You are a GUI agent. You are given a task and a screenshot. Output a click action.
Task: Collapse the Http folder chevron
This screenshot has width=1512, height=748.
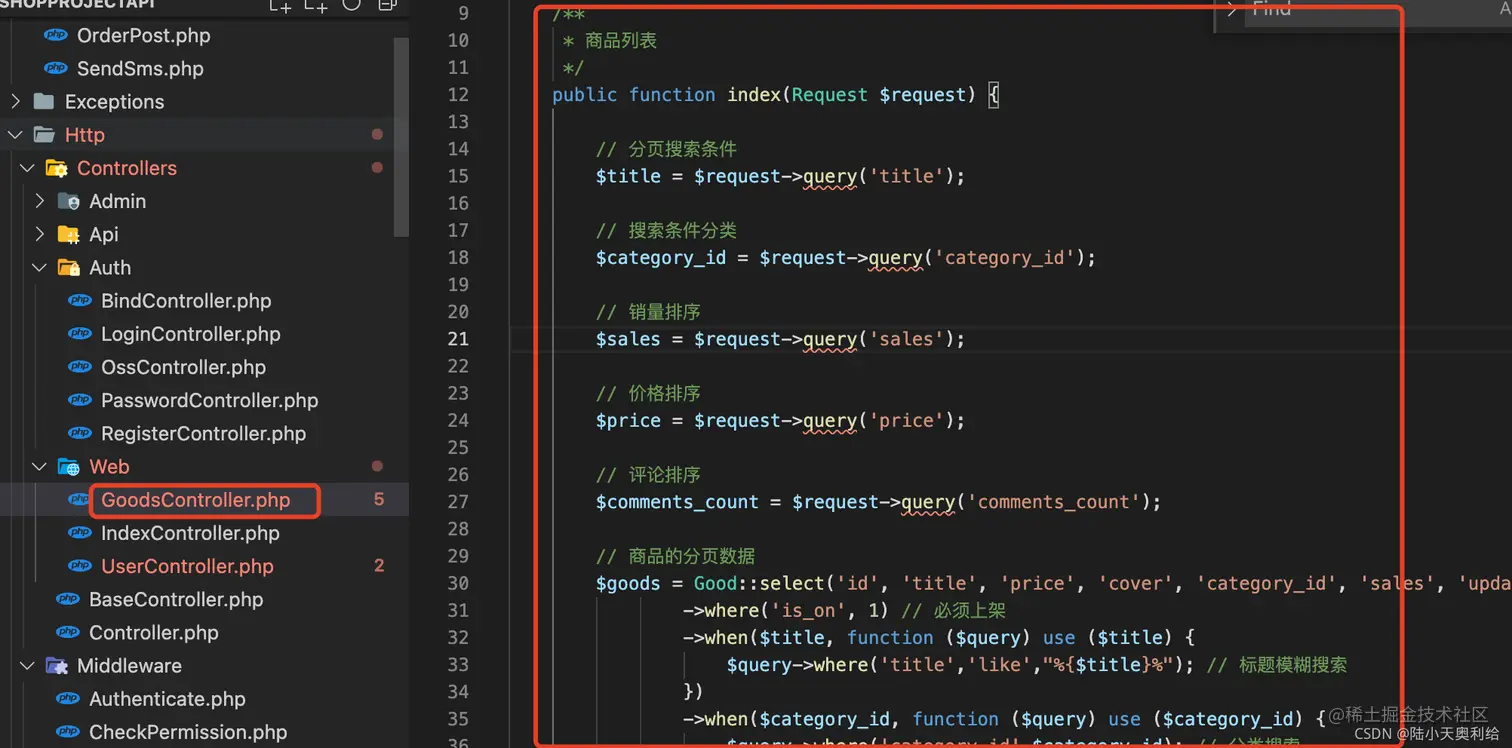[15, 134]
